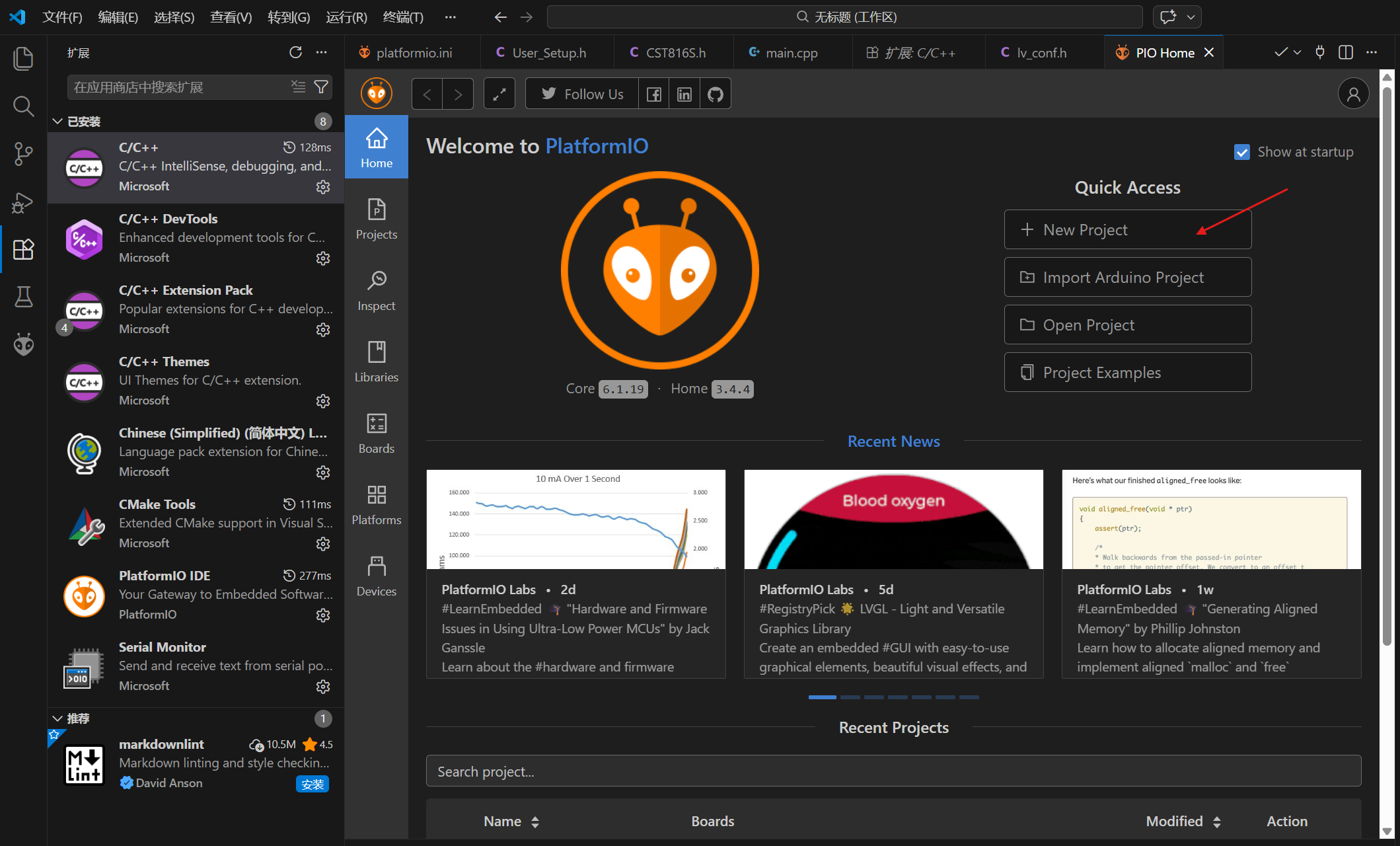
Task: Open the PlatformIO alien icon in activity bar
Action: [x=24, y=344]
